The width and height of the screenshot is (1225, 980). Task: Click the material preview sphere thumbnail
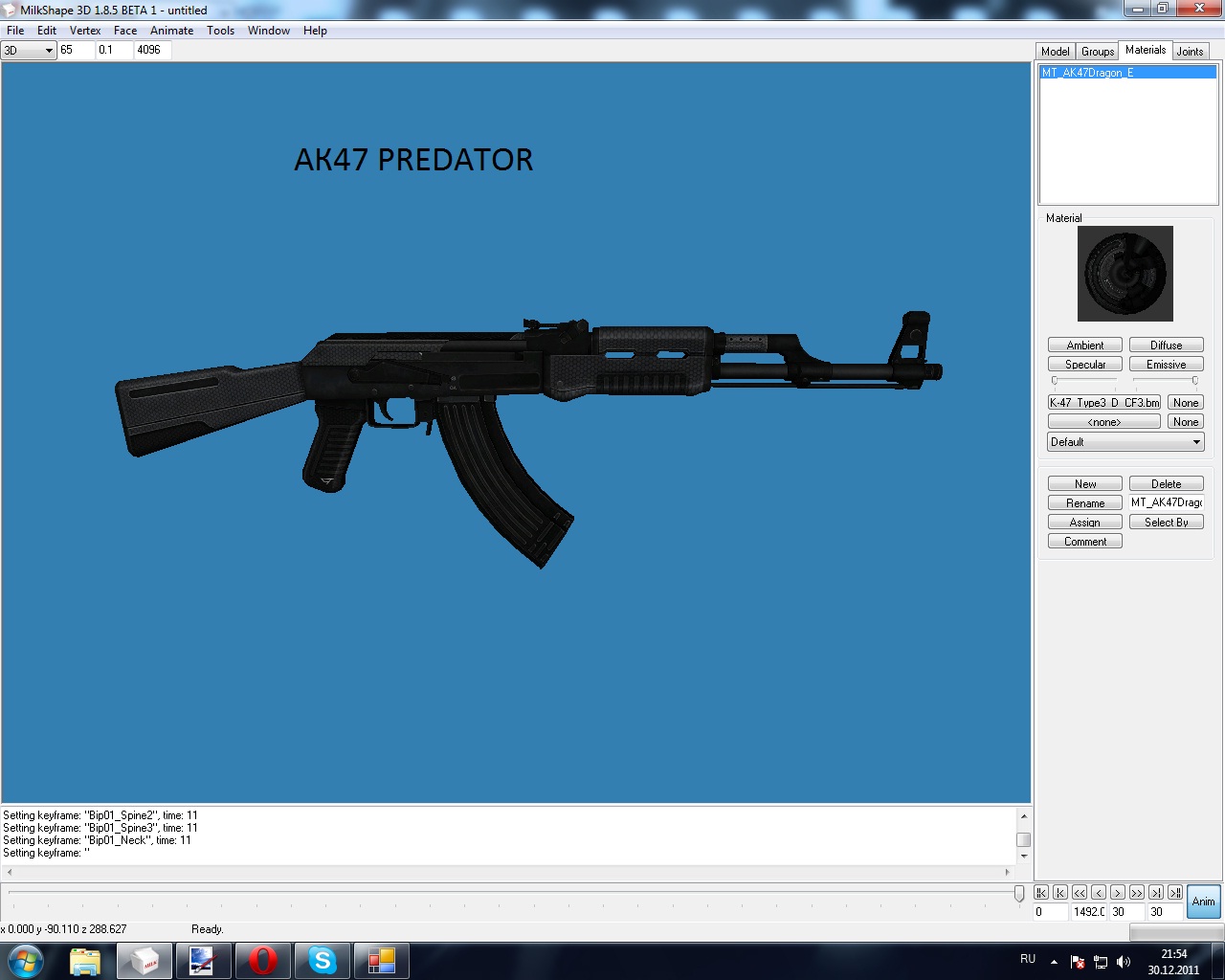pyautogui.click(x=1125, y=274)
